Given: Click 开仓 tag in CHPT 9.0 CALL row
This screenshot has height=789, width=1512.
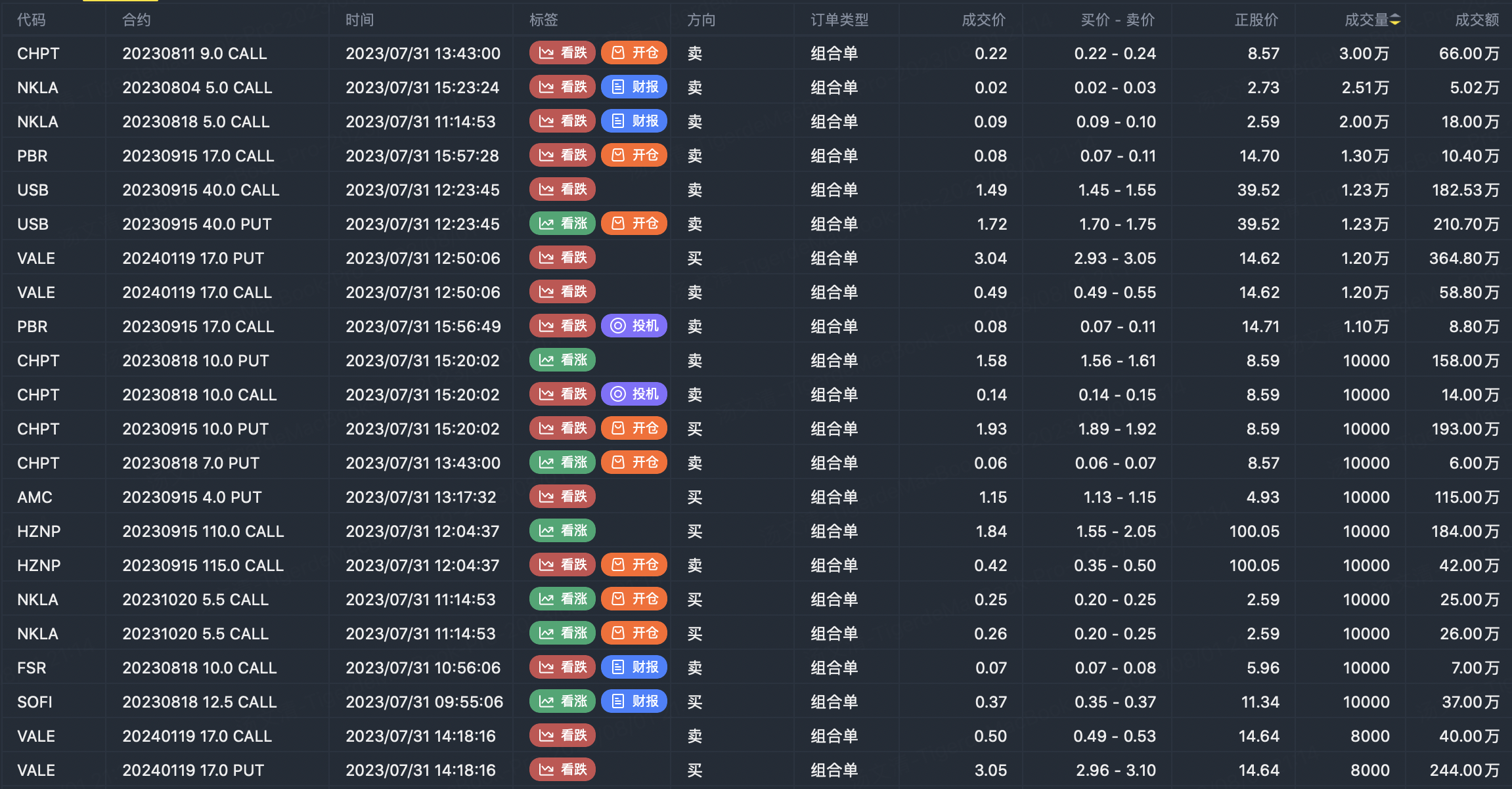Looking at the screenshot, I should click(x=634, y=53).
